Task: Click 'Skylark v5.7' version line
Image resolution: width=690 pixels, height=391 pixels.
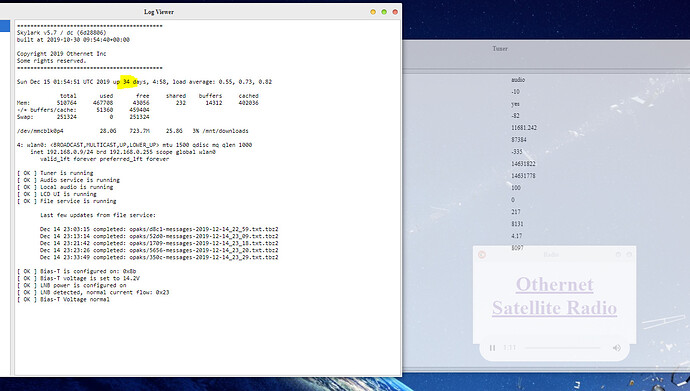Action: point(62,33)
